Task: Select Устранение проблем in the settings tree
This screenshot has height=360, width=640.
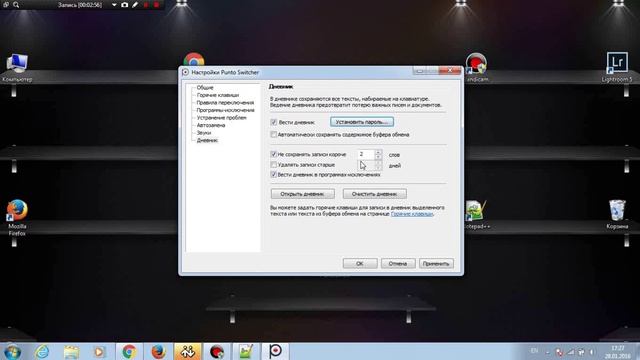Action: click(x=221, y=118)
